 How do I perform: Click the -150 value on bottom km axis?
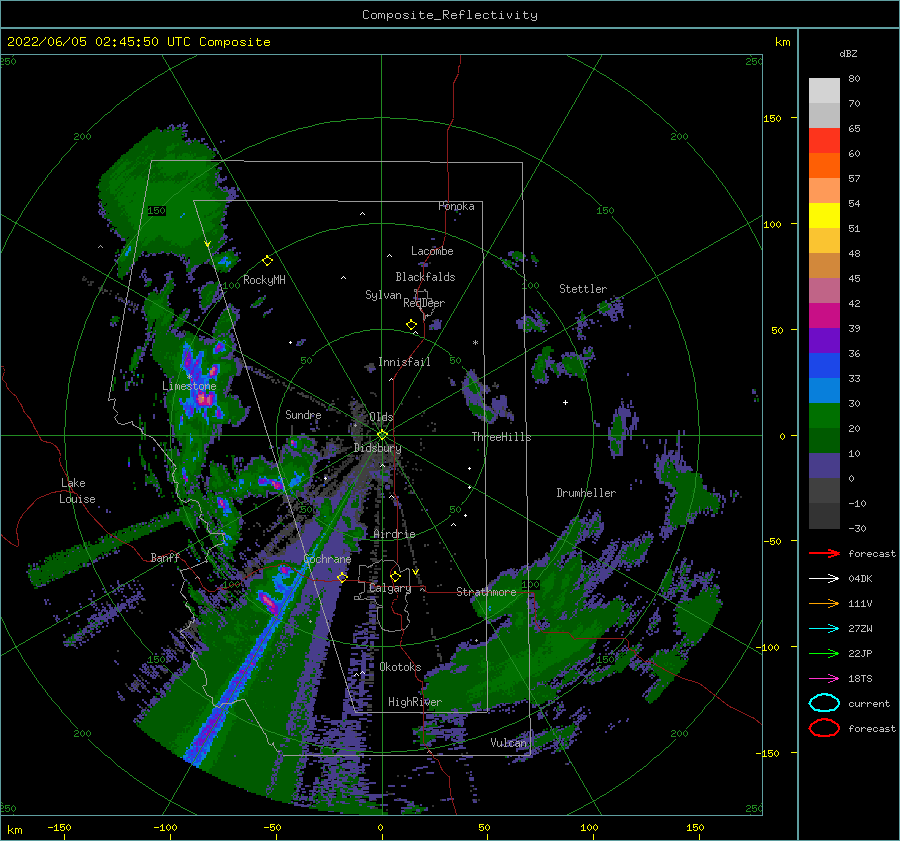click(59, 827)
